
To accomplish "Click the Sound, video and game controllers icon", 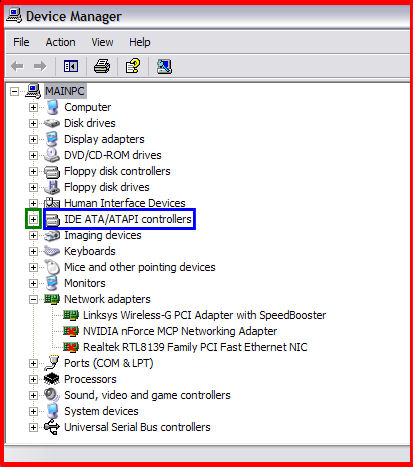I will coord(52,395).
